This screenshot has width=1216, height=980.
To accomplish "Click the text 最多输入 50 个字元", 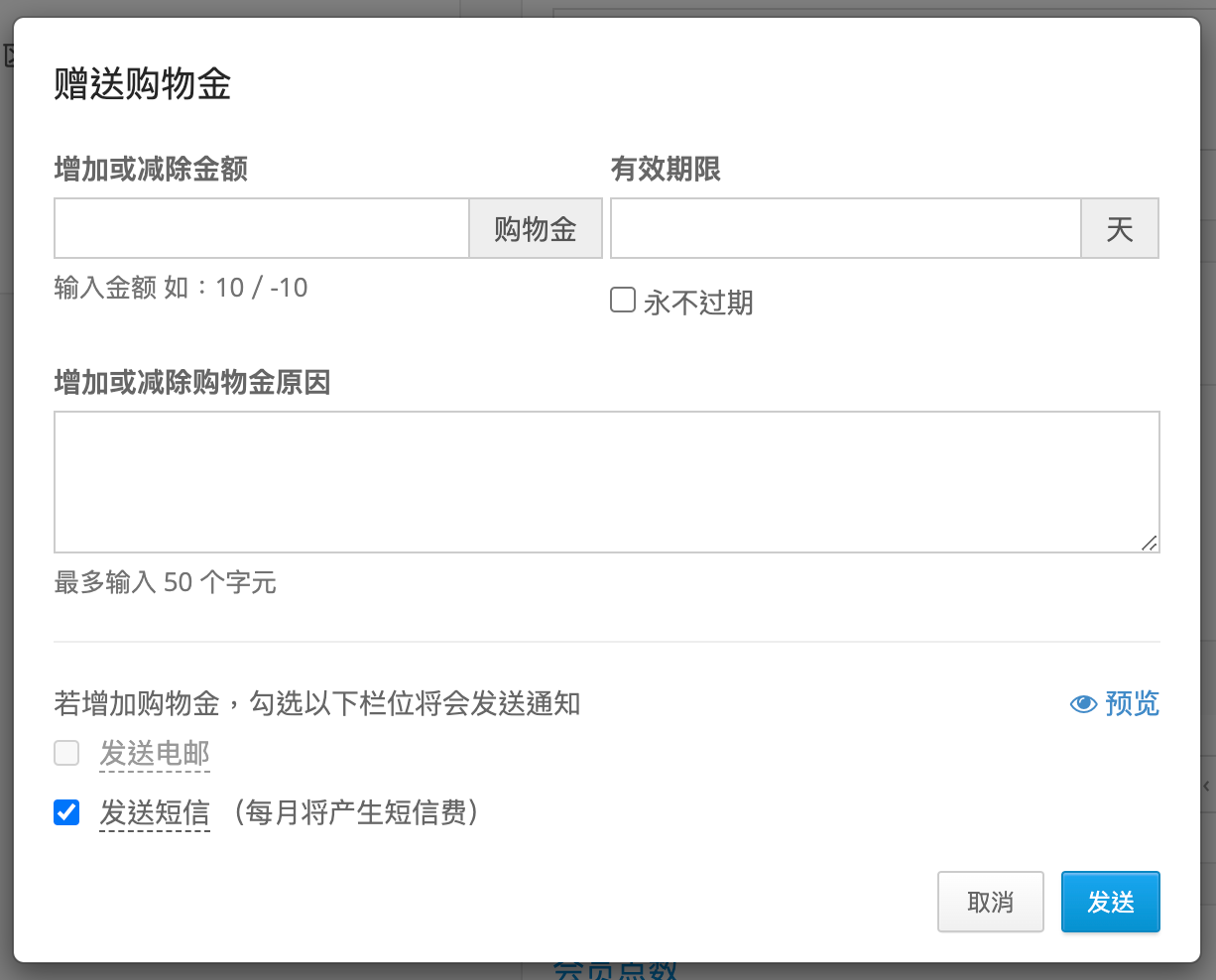I will (x=165, y=582).
